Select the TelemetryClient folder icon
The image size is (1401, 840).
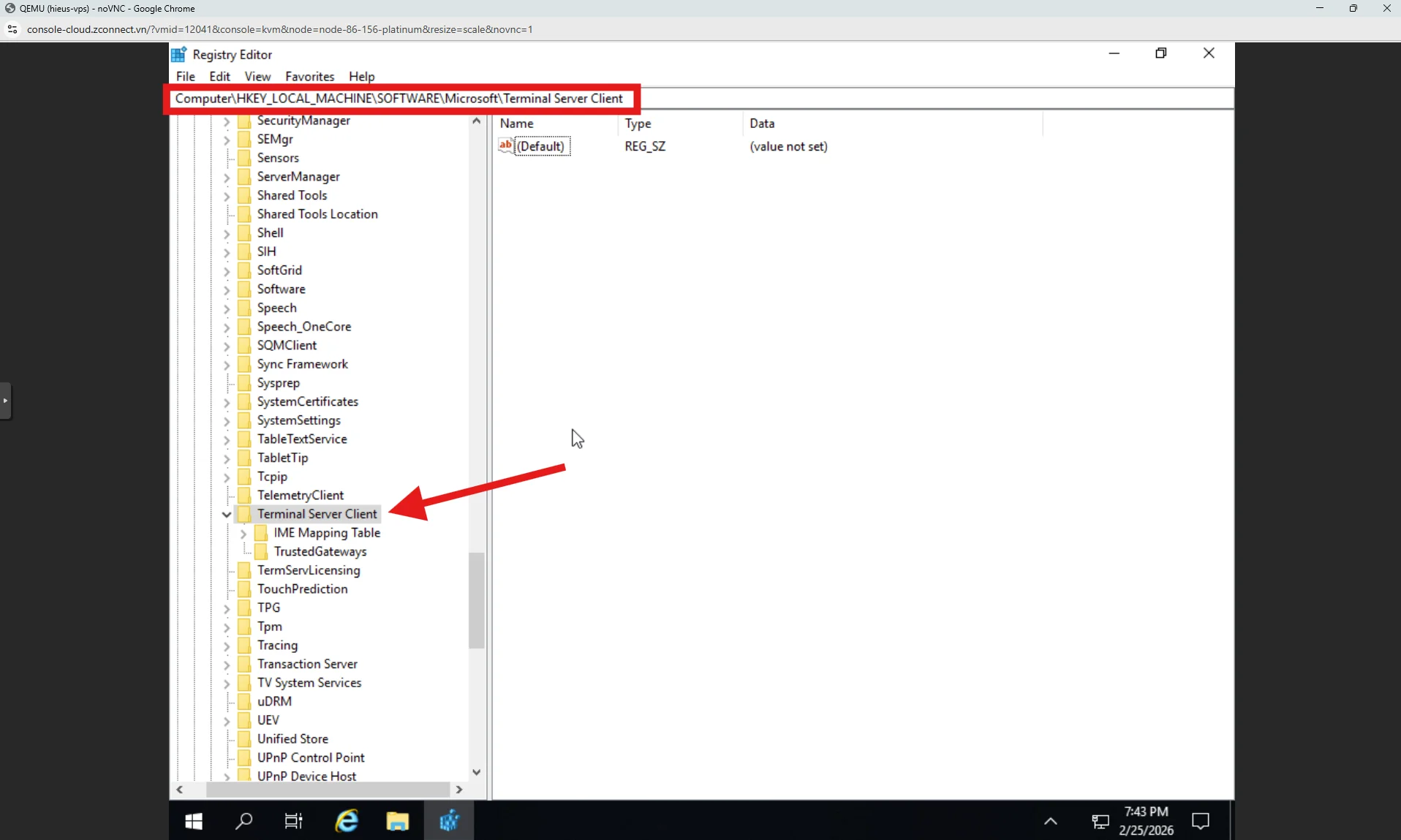(x=244, y=495)
